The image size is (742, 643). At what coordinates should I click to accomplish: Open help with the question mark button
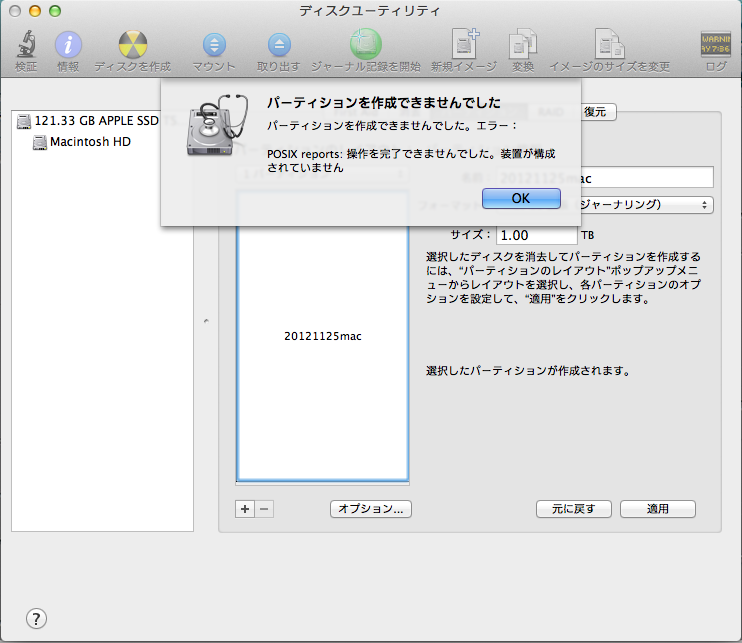(36, 618)
